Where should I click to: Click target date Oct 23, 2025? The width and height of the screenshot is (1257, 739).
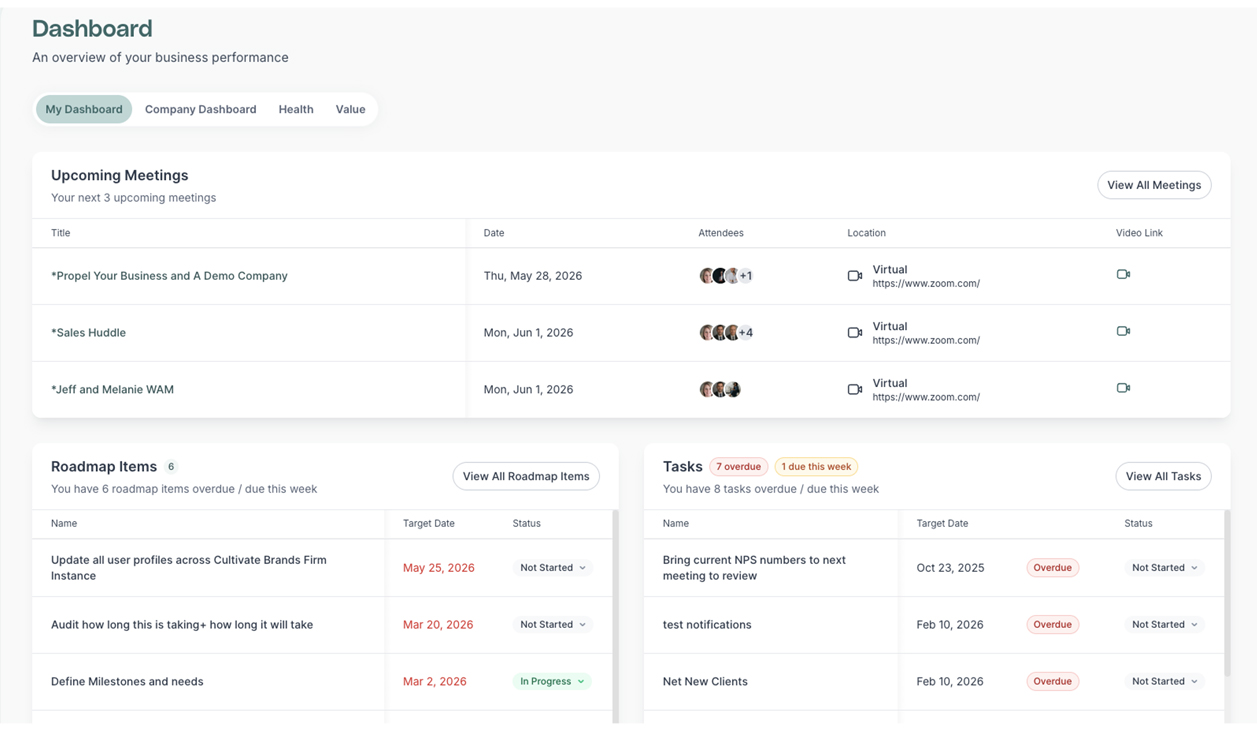click(950, 568)
